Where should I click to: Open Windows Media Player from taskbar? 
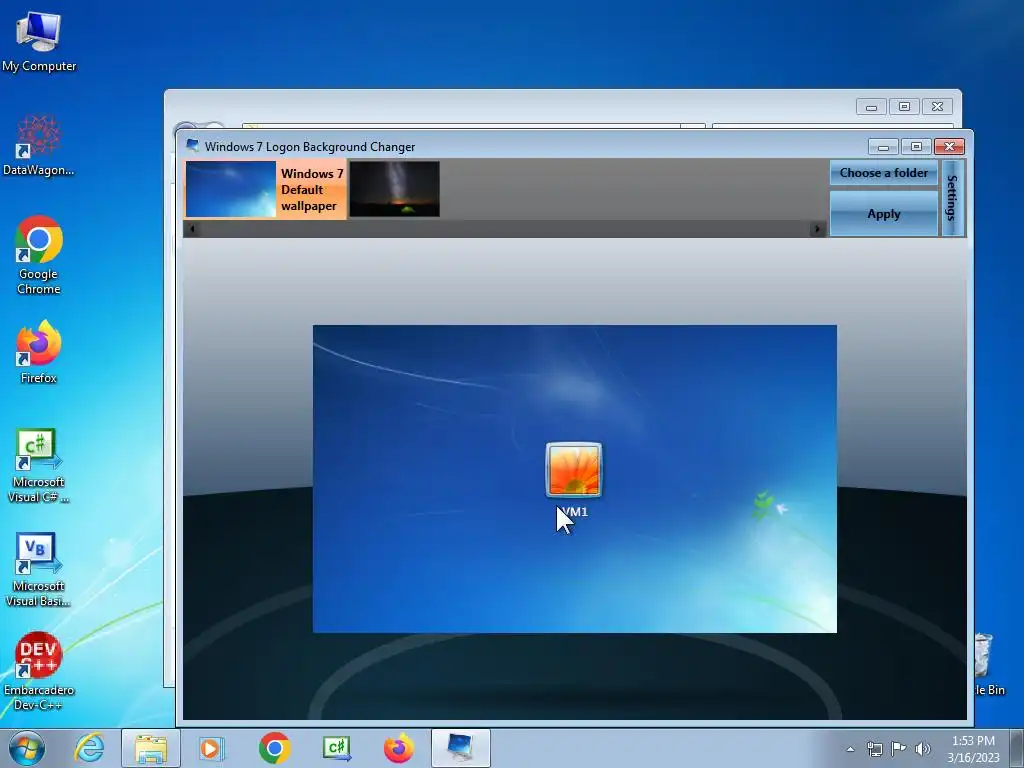pos(211,748)
